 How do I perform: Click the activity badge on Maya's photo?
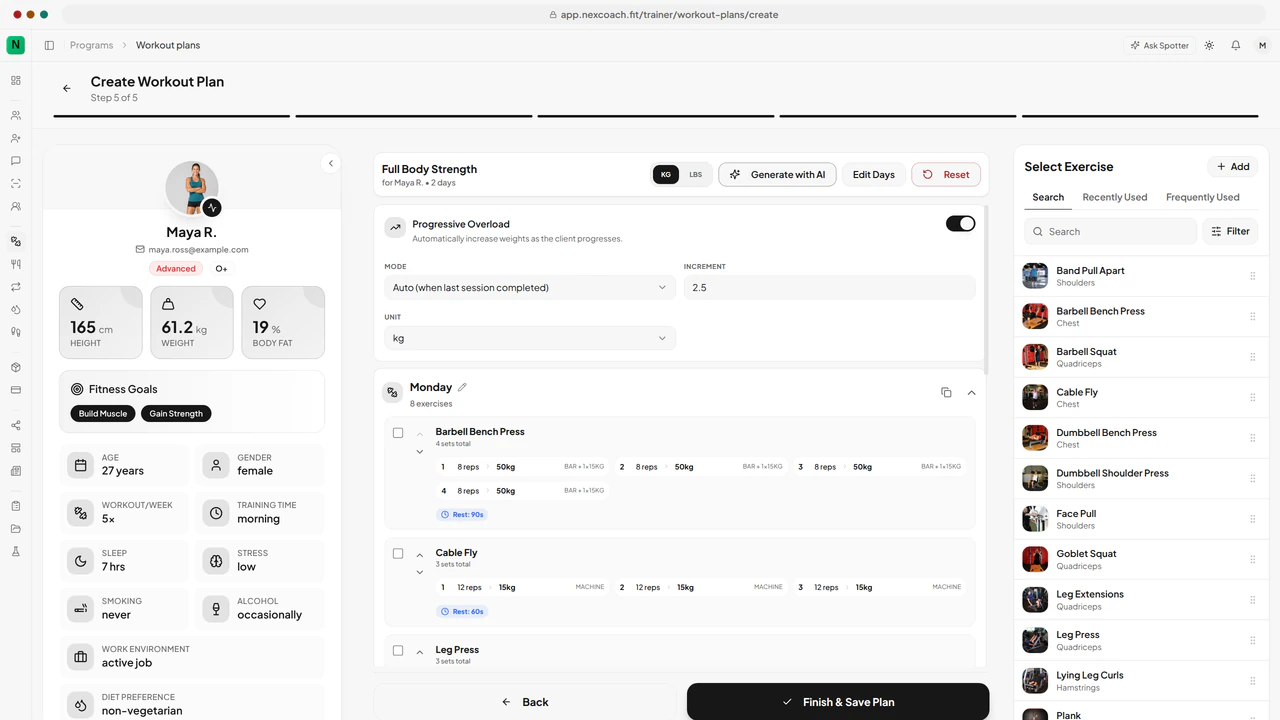point(212,207)
